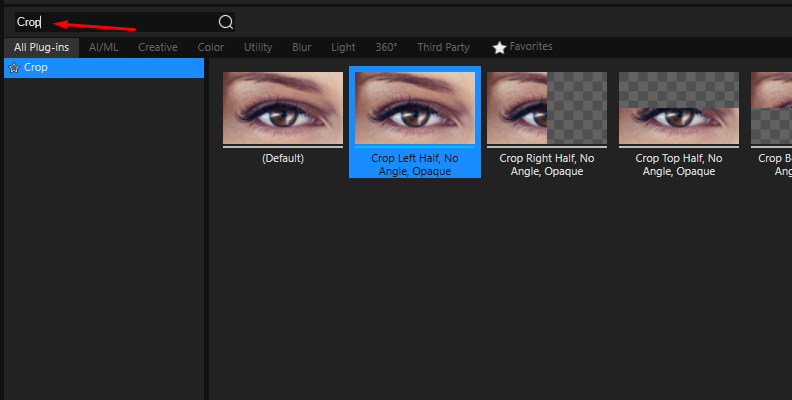Image resolution: width=792 pixels, height=400 pixels.
Task: Open the Utility tab
Action: (x=258, y=47)
